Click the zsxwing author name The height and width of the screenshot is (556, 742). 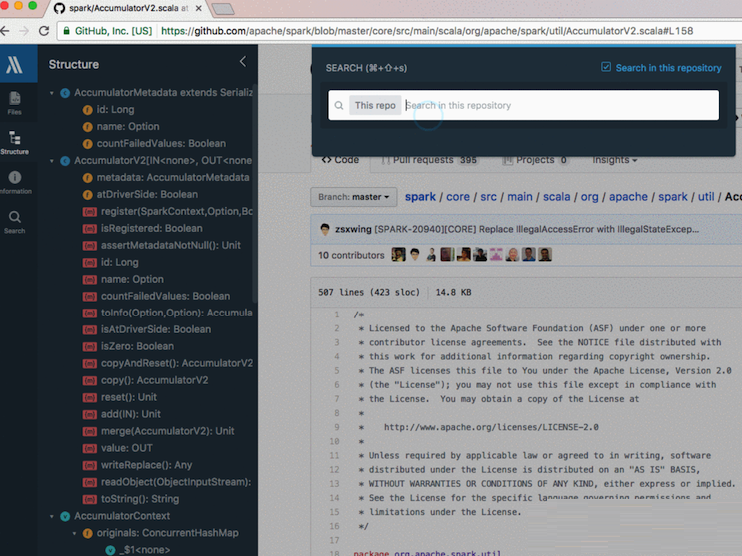tap(353, 229)
